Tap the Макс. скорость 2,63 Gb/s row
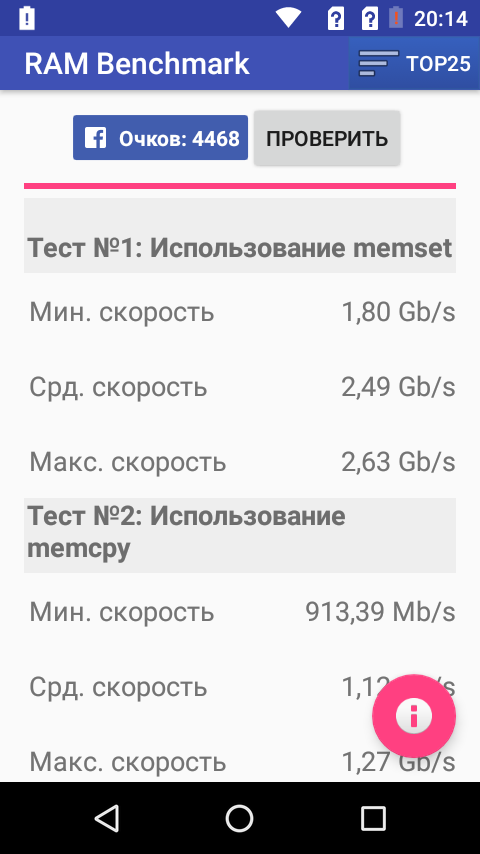The height and width of the screenshot is (854, 480). (240, 462)
